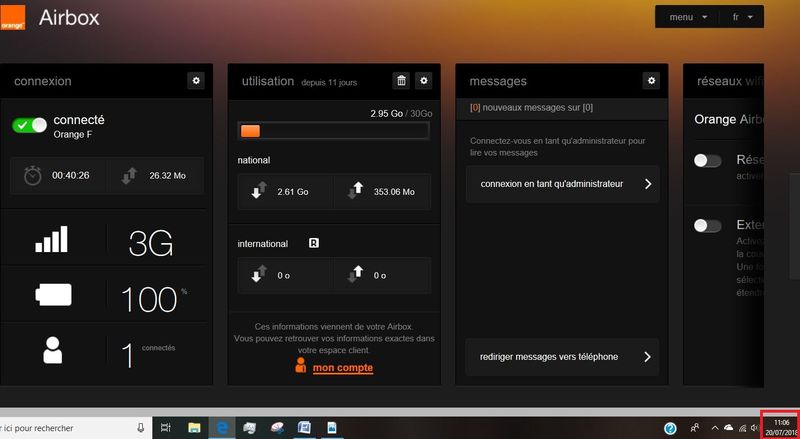Click the trash icon in utilisation panel
The image size is (800, 439).
click(401, 80)
